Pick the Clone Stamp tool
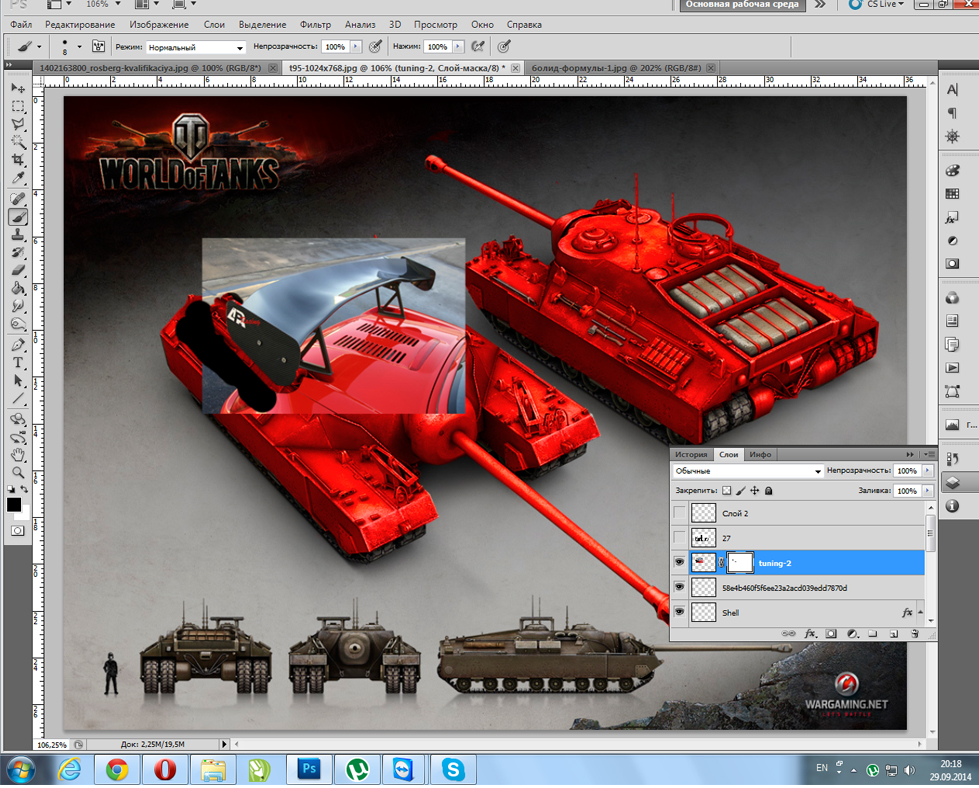979x788 pixels. coord(18,234)
